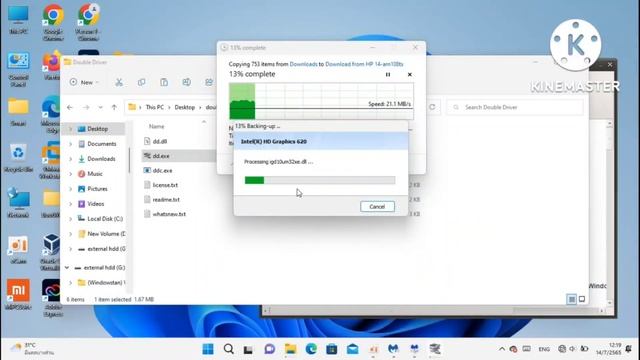Open the Oracle VirtualBox cube shortcut
The height and width of the screenshot is (360, 640).
[x=51, y=252]
